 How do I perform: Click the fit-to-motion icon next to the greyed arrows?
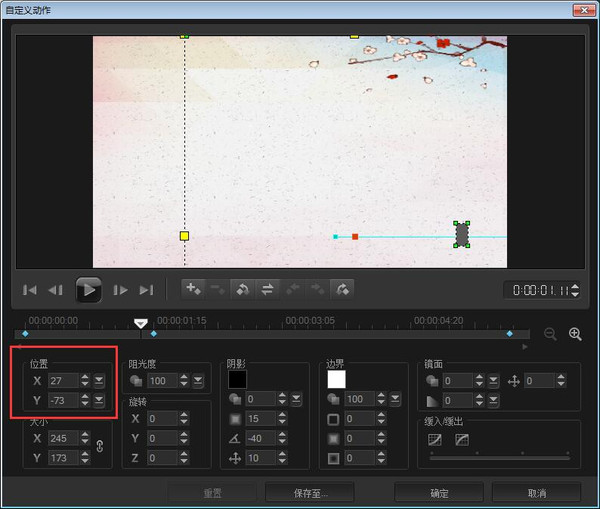pos(342,289)
